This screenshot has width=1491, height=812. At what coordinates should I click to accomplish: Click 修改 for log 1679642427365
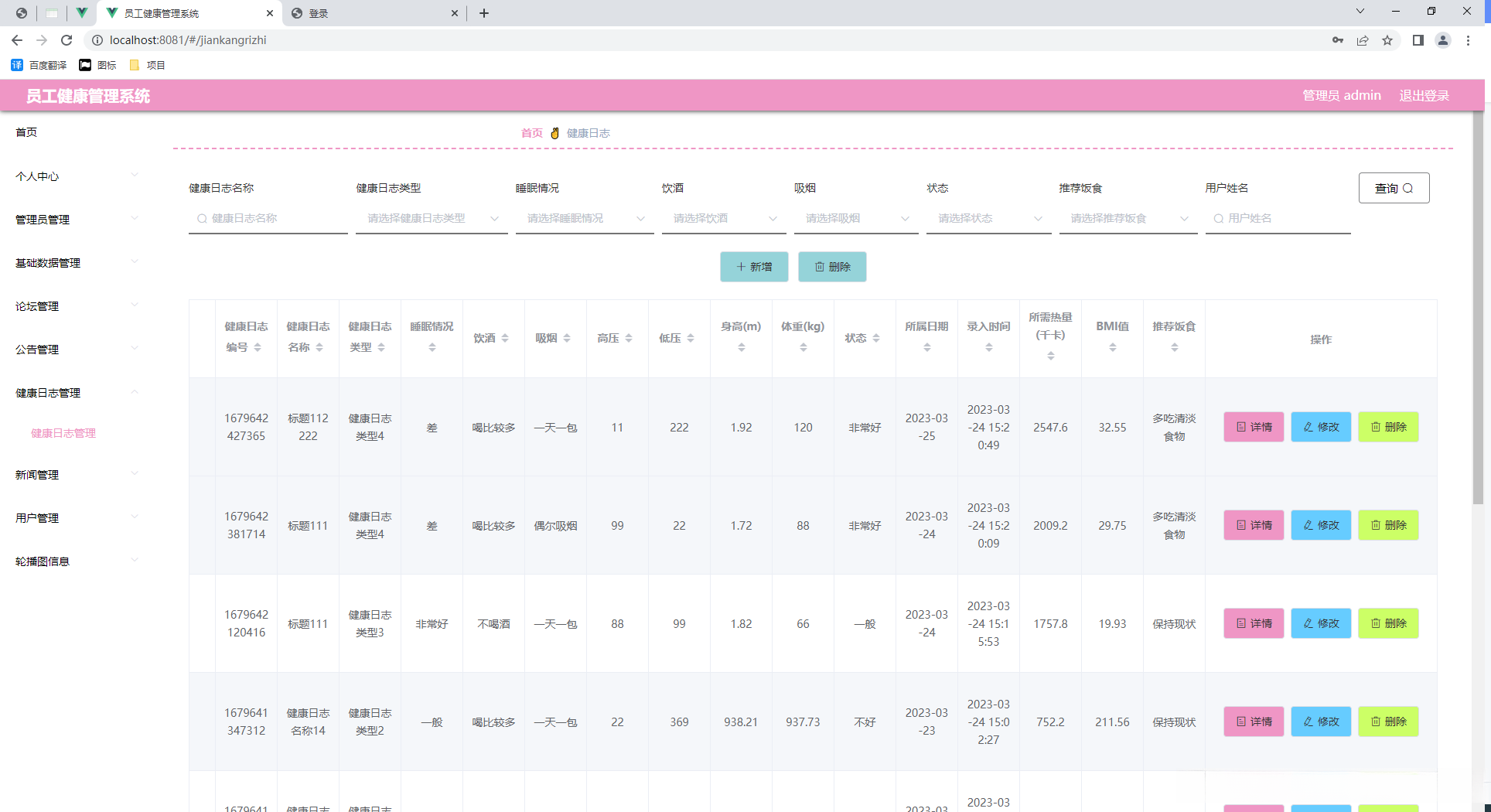click(x=1321, y=427)
